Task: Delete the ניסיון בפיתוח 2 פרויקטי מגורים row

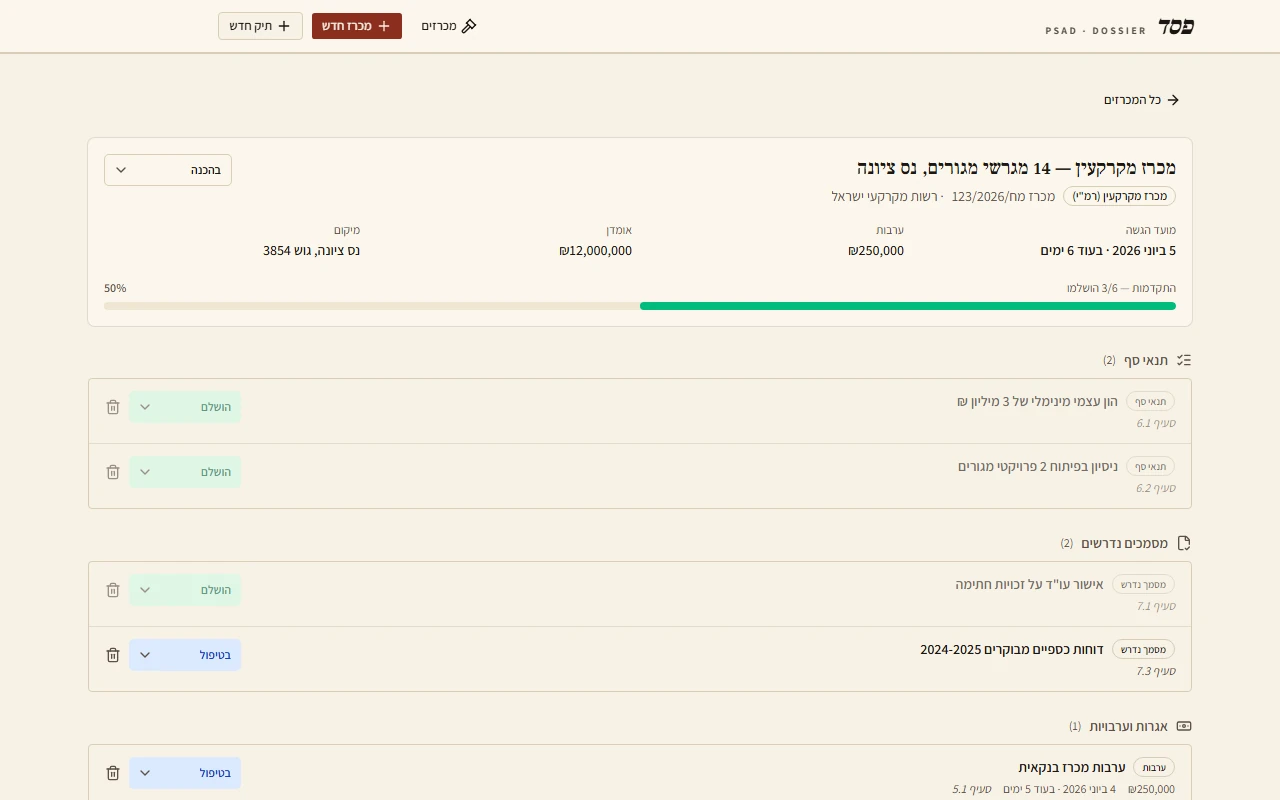Action: [113, 472]
